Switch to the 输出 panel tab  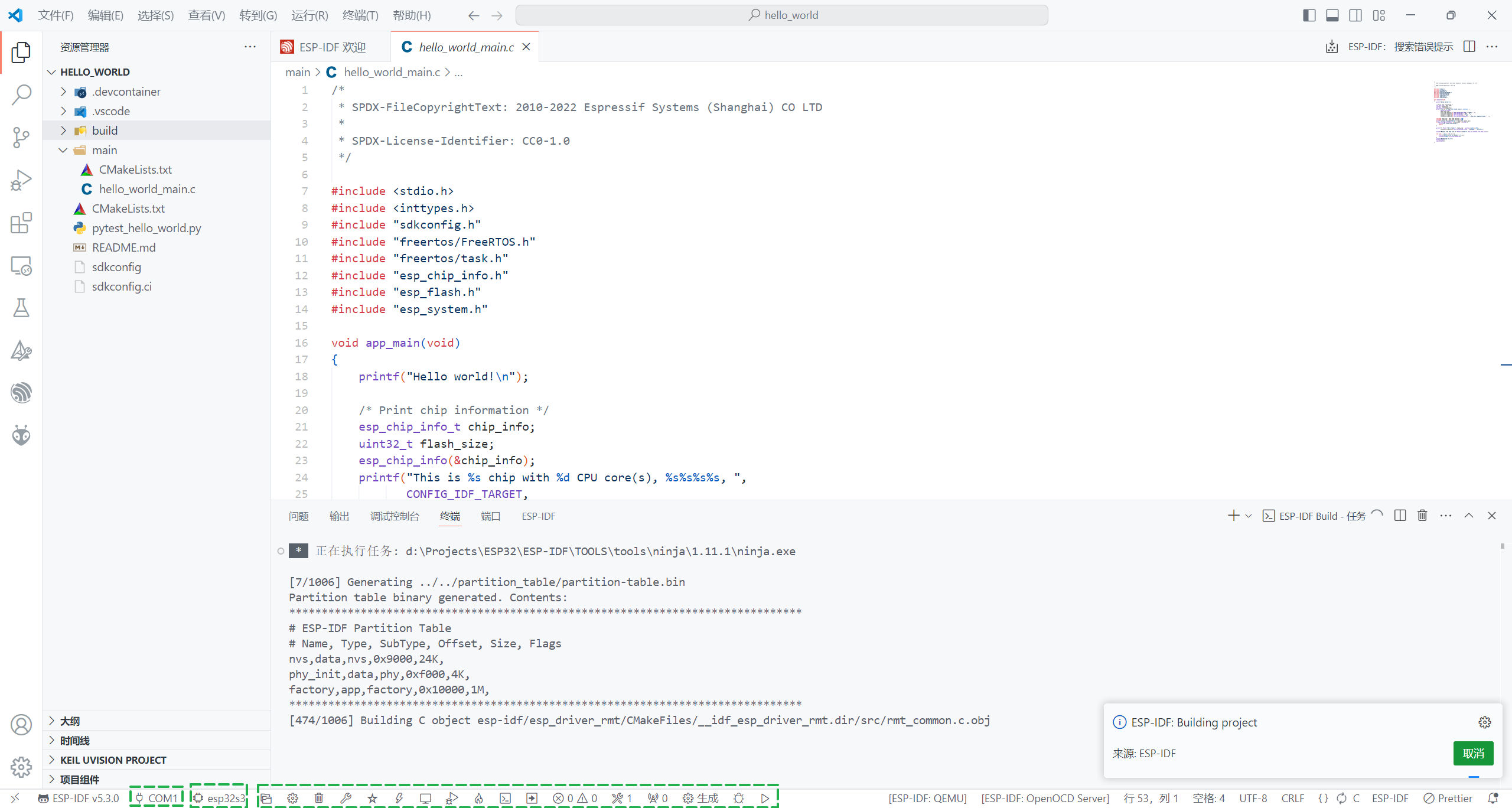(x=339, y=516)
